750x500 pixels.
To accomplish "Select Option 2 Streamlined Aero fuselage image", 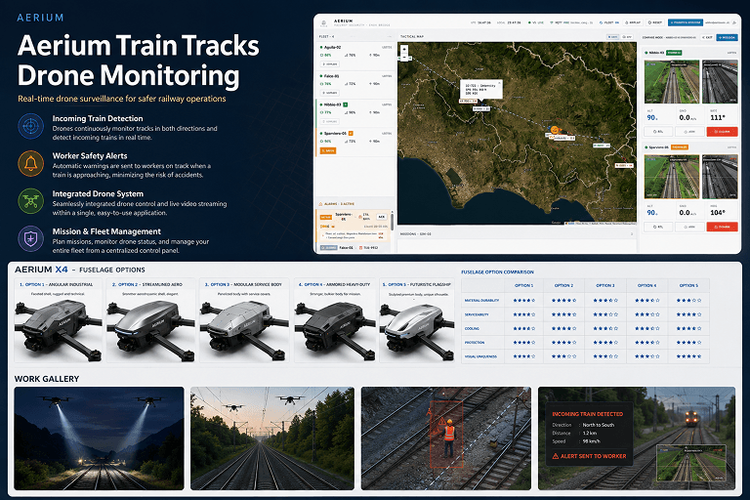I will (x=151, y=330).
